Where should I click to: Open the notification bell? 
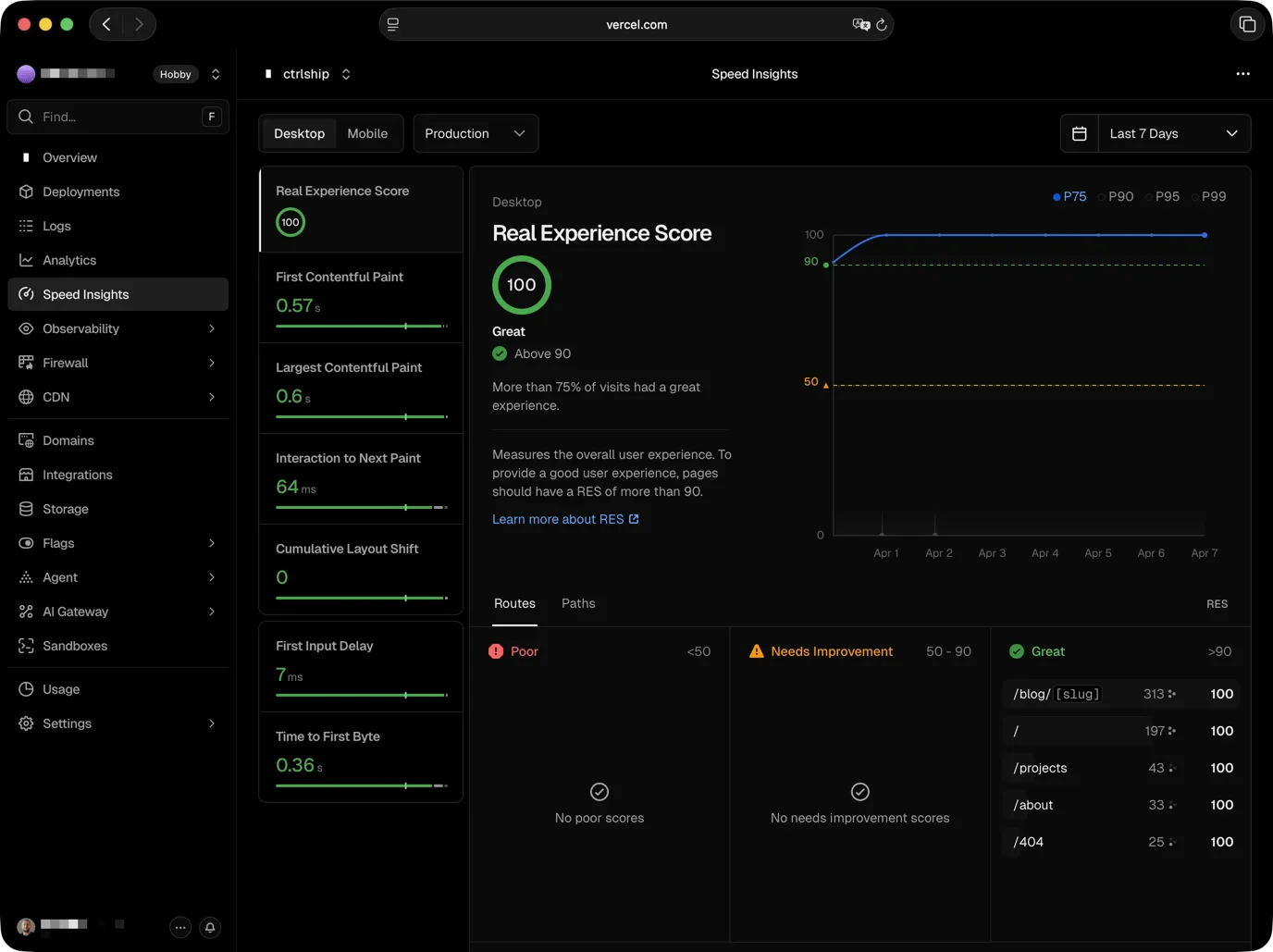tap(210, 927)
